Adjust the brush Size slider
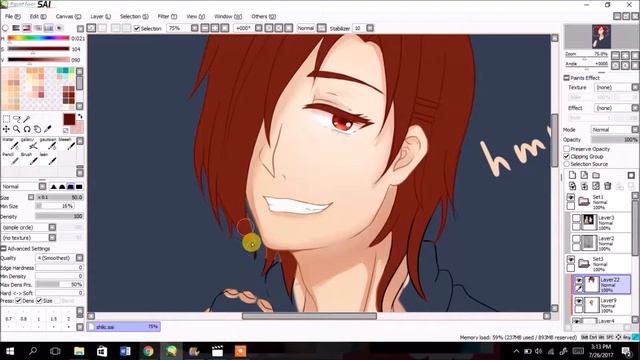The width and height of the screenshot is (640, 360). (x=59, y=197)
